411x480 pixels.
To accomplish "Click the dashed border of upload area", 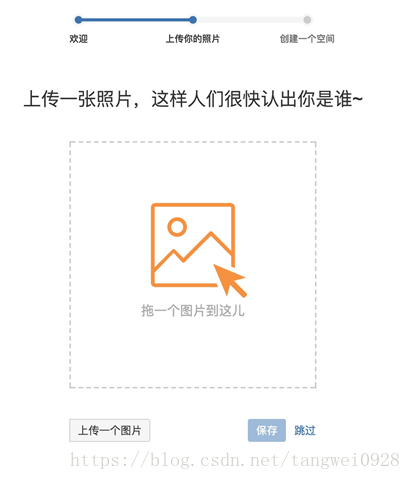I will tap(193, 142).
